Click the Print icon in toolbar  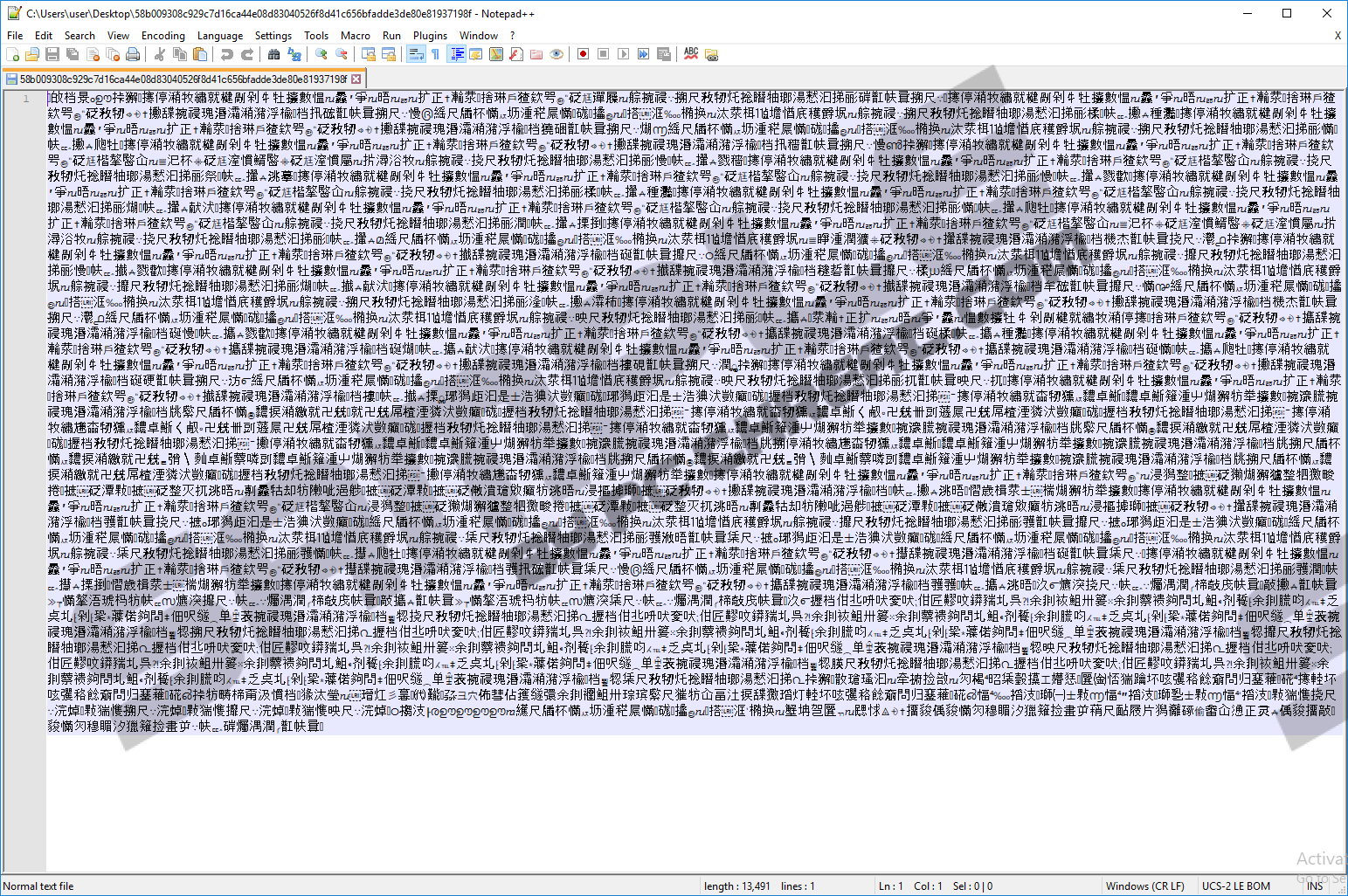point(133,54)
